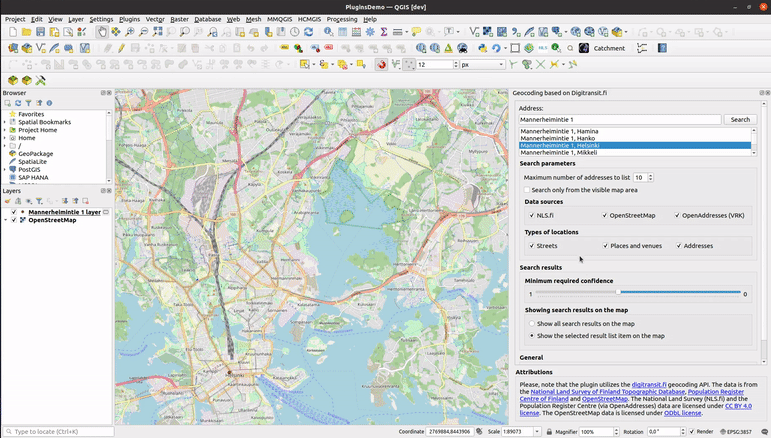Click the minimum required confidence slider handle
This screenshot has width=771, height=438.
point(618,292)
